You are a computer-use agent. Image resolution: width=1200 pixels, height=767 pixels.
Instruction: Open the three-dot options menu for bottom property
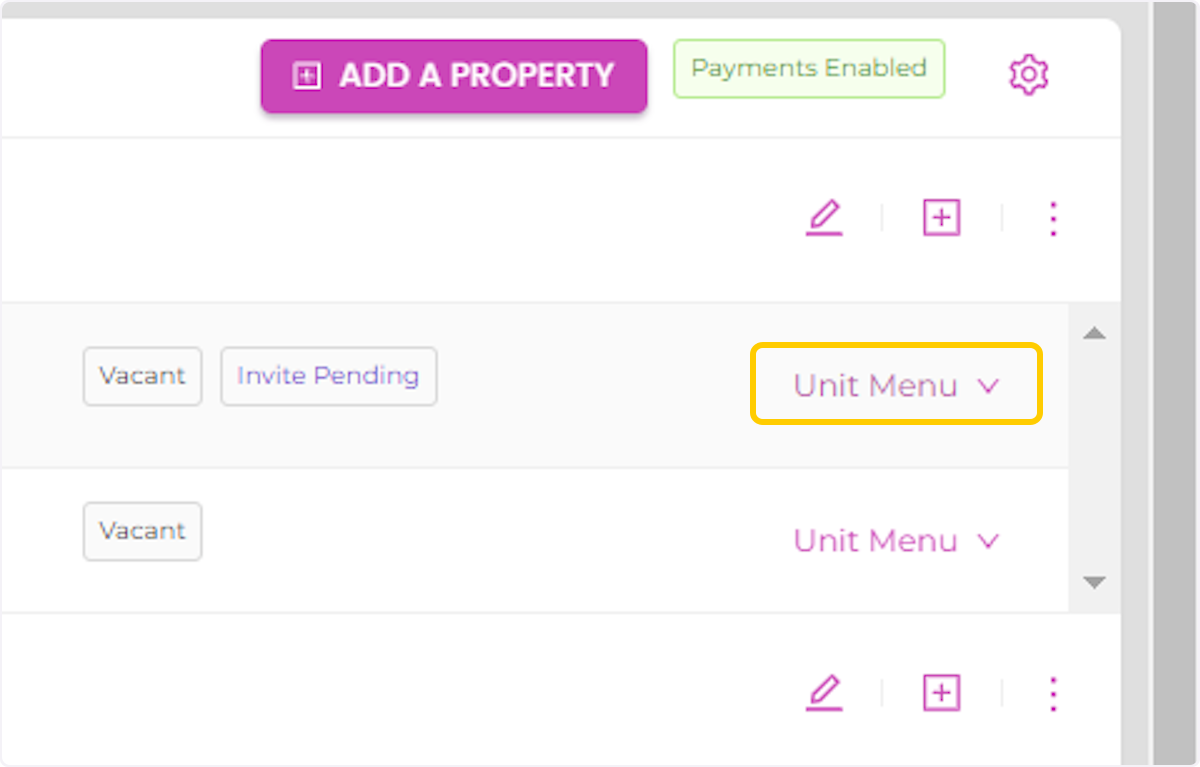1053,692
